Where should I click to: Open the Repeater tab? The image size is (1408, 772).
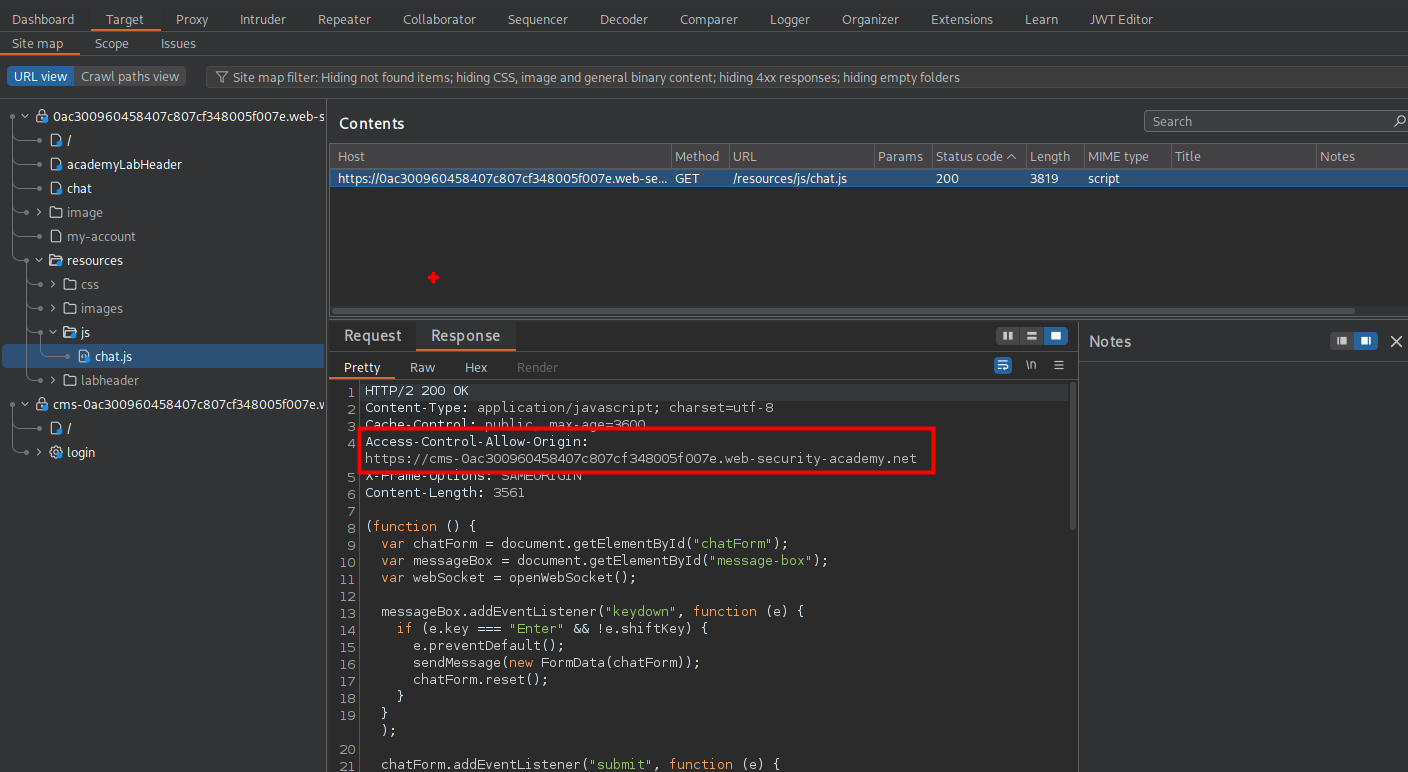point(344,19)
